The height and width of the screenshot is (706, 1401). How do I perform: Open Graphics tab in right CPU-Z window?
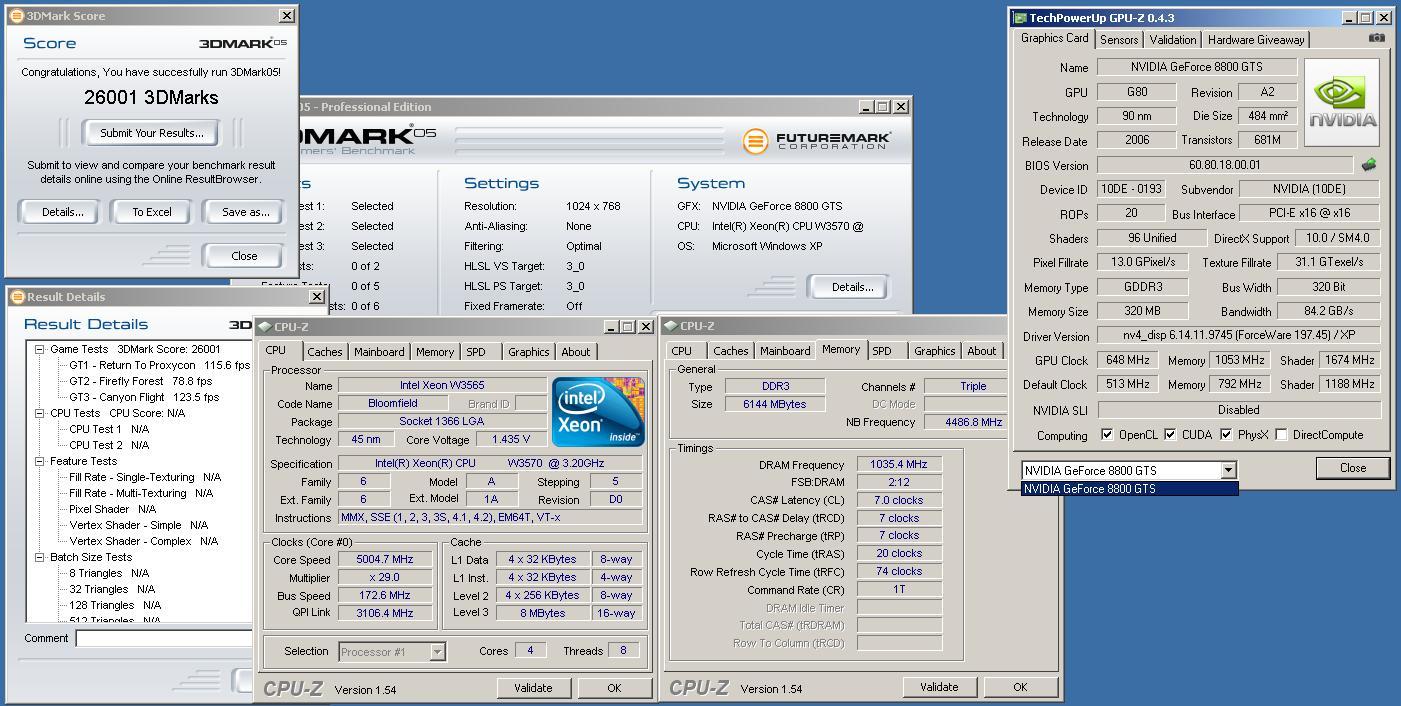tap(934, 351)
